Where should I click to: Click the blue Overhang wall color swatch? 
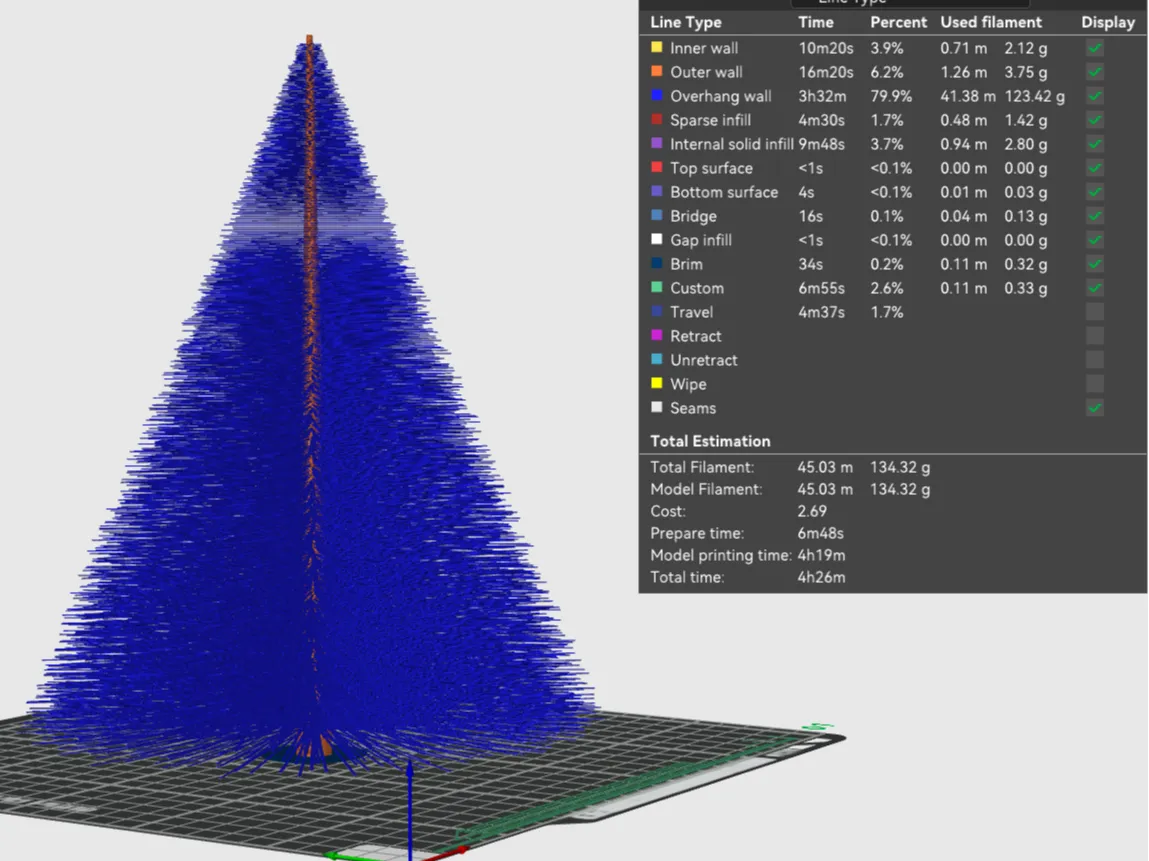(x=657, y=96)
